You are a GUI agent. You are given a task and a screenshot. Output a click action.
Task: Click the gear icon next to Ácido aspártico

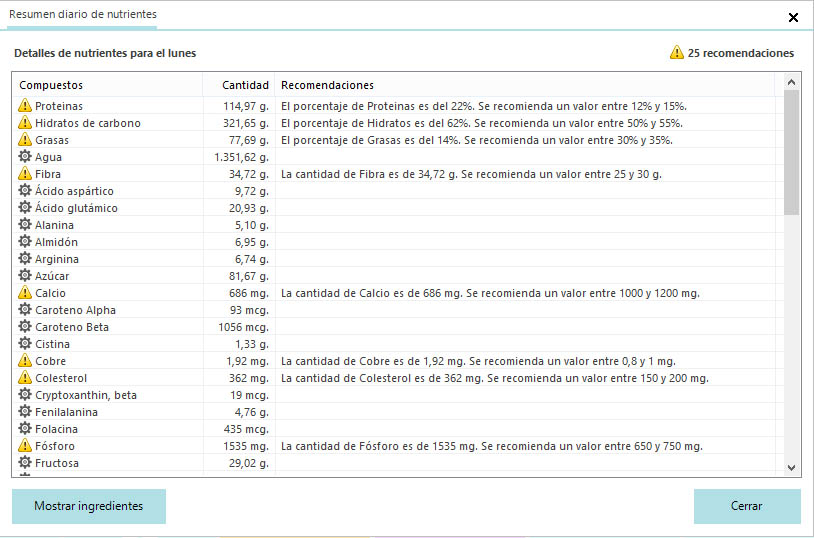pyautogui.click(x=25, y=190)
